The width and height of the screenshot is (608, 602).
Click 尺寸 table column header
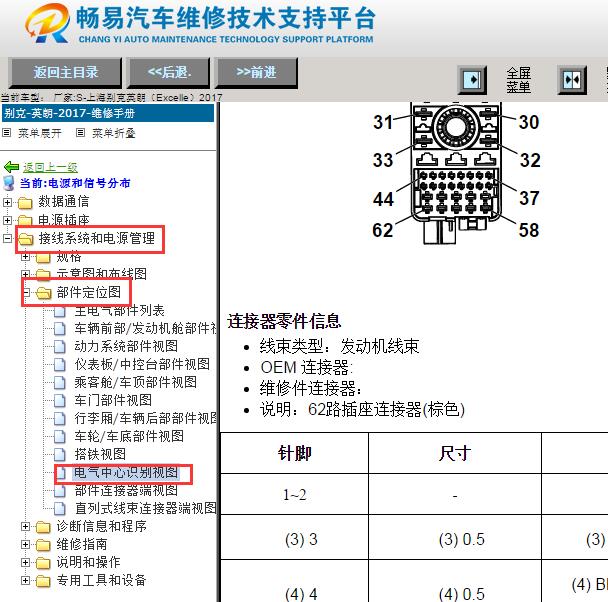(x=455, y=453)
